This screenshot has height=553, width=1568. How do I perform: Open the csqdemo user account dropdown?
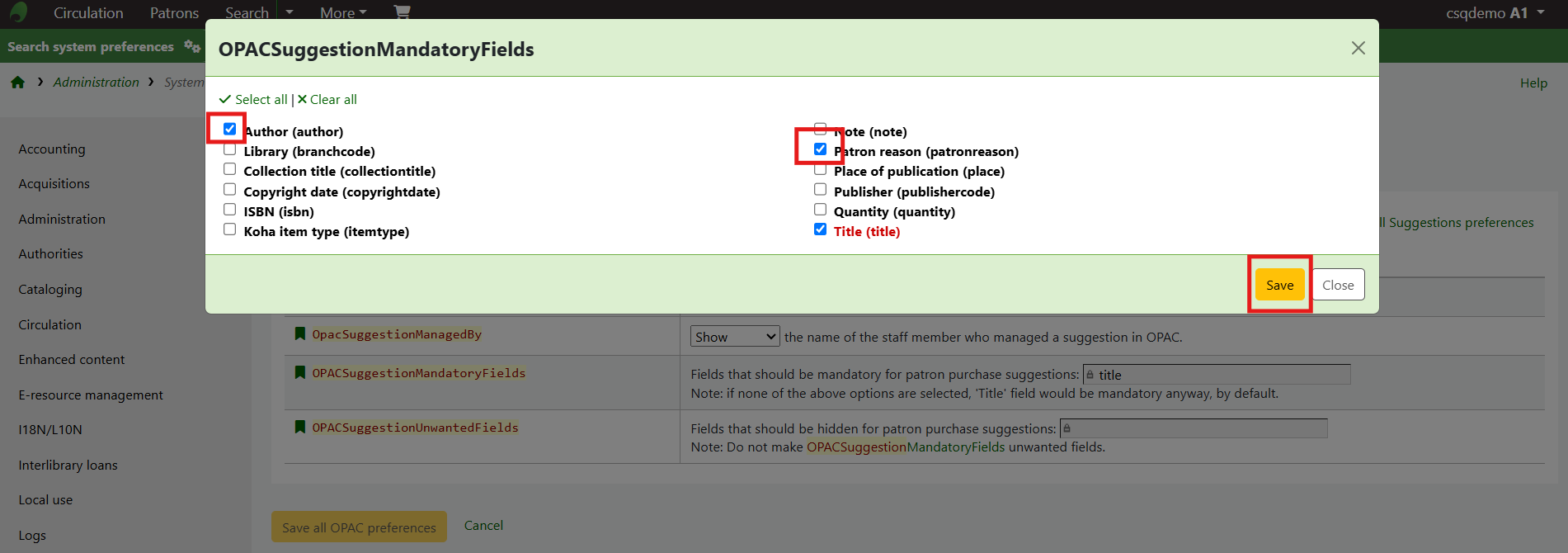point(1495,12)
